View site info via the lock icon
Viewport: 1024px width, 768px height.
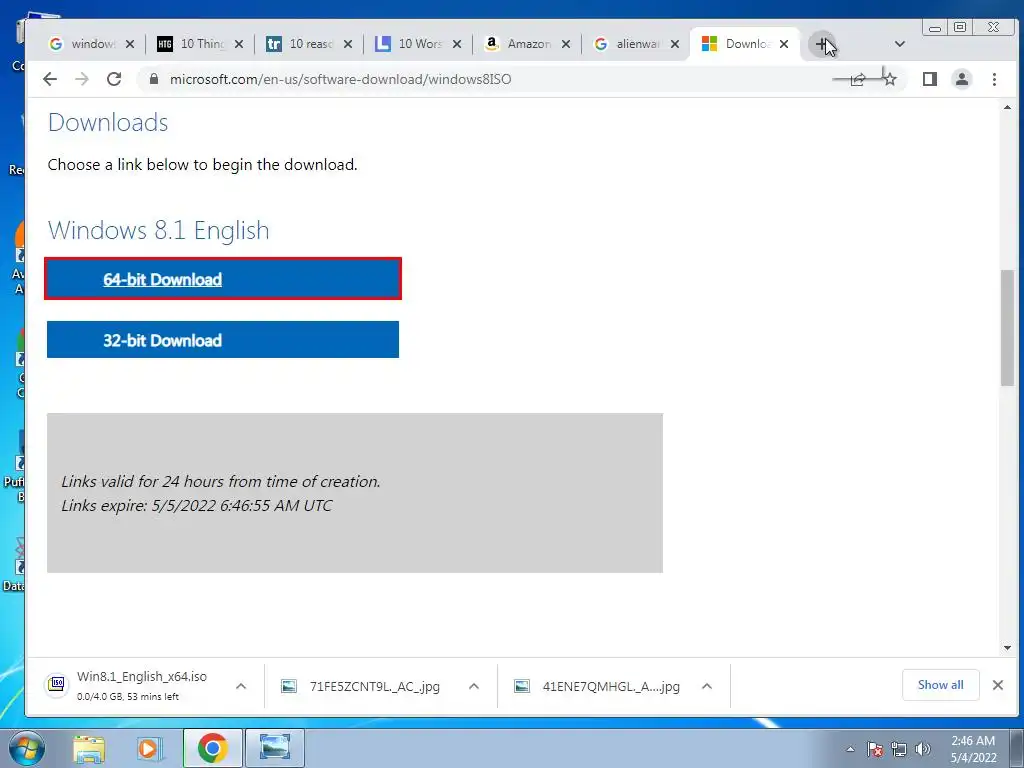pyautogui.click(x=154, y=79)
